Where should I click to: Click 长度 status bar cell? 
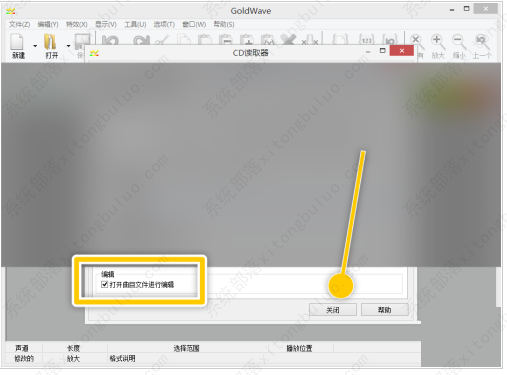tap(74, 348)
